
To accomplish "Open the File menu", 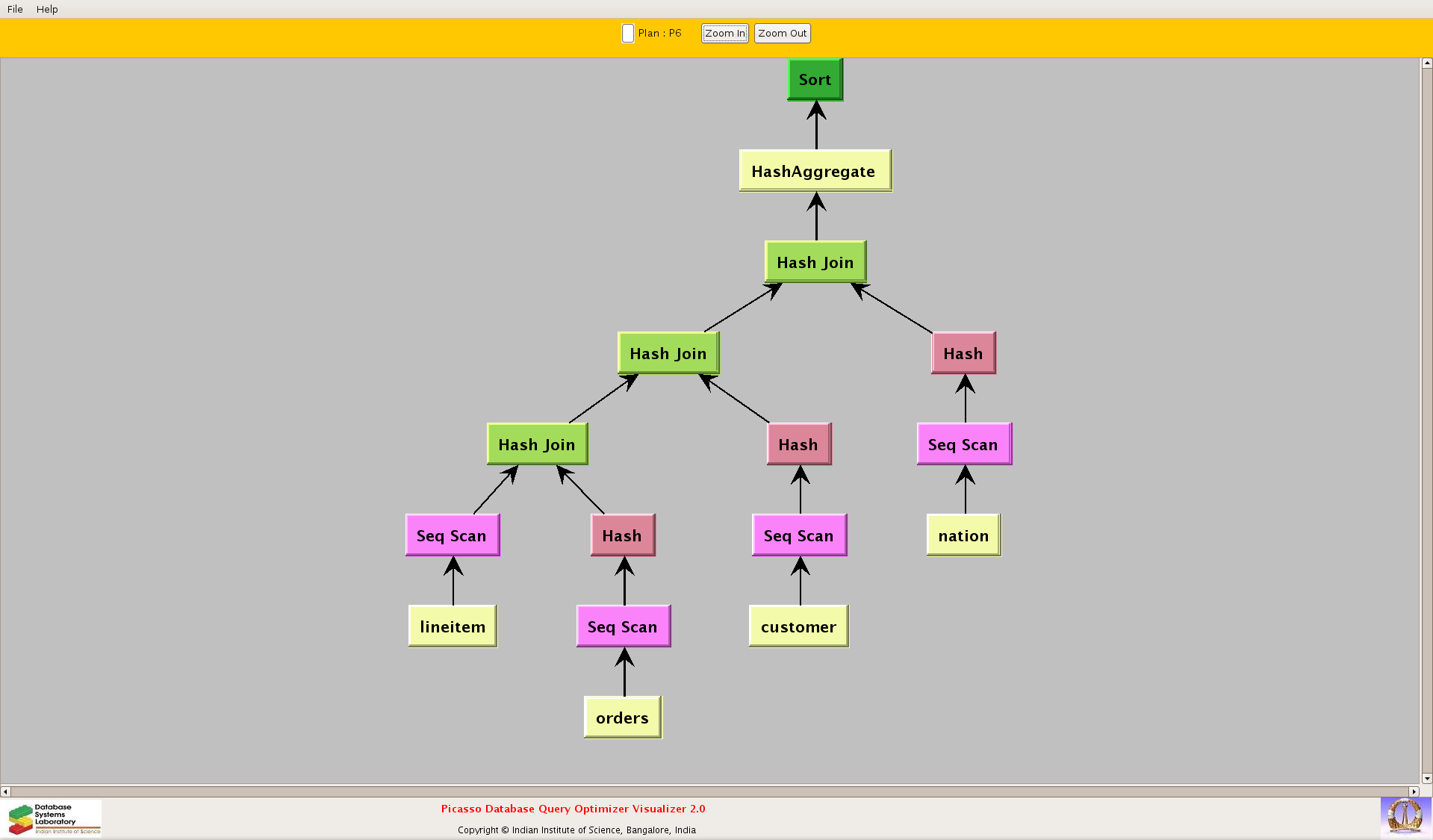I will pos(15,9).
